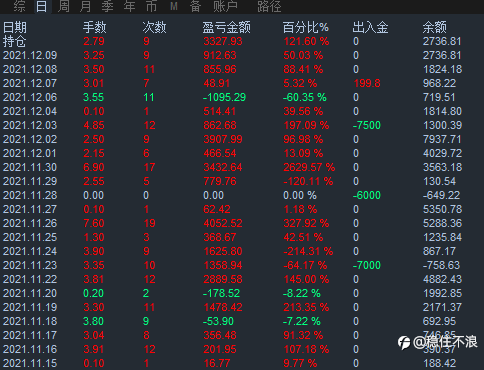The image size is (484, 370).
Task: Open the 季 quarterly tab
Action: [107, 6]
